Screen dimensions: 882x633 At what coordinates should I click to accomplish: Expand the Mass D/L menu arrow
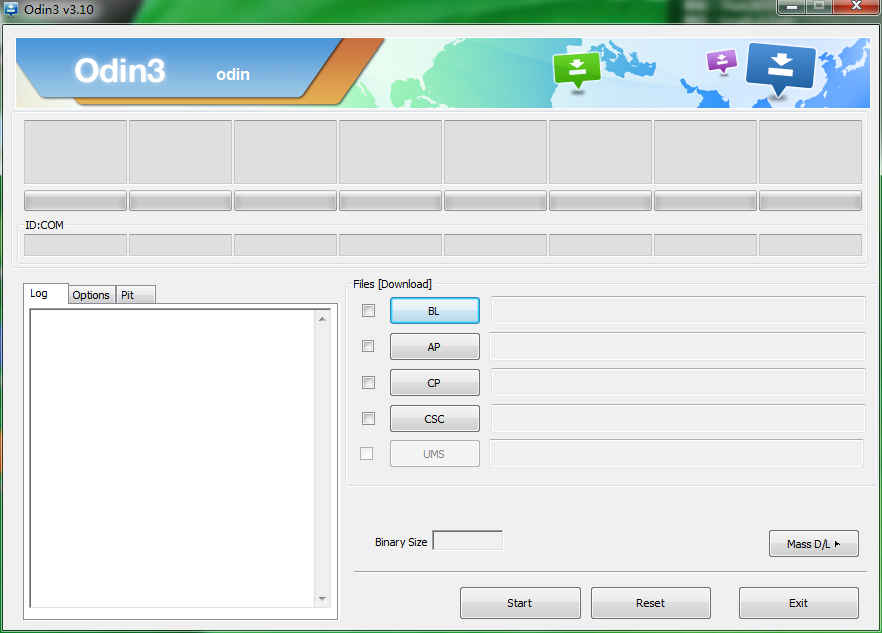tap(838, 544)
